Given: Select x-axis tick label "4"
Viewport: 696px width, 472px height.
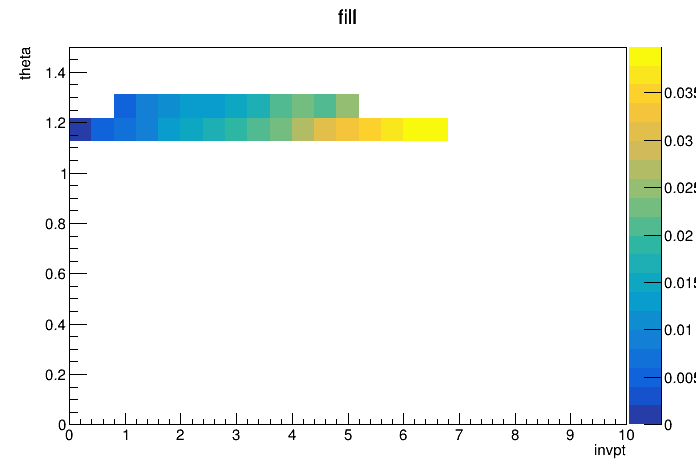Looking at the screenshot, I should pos(292,435).
